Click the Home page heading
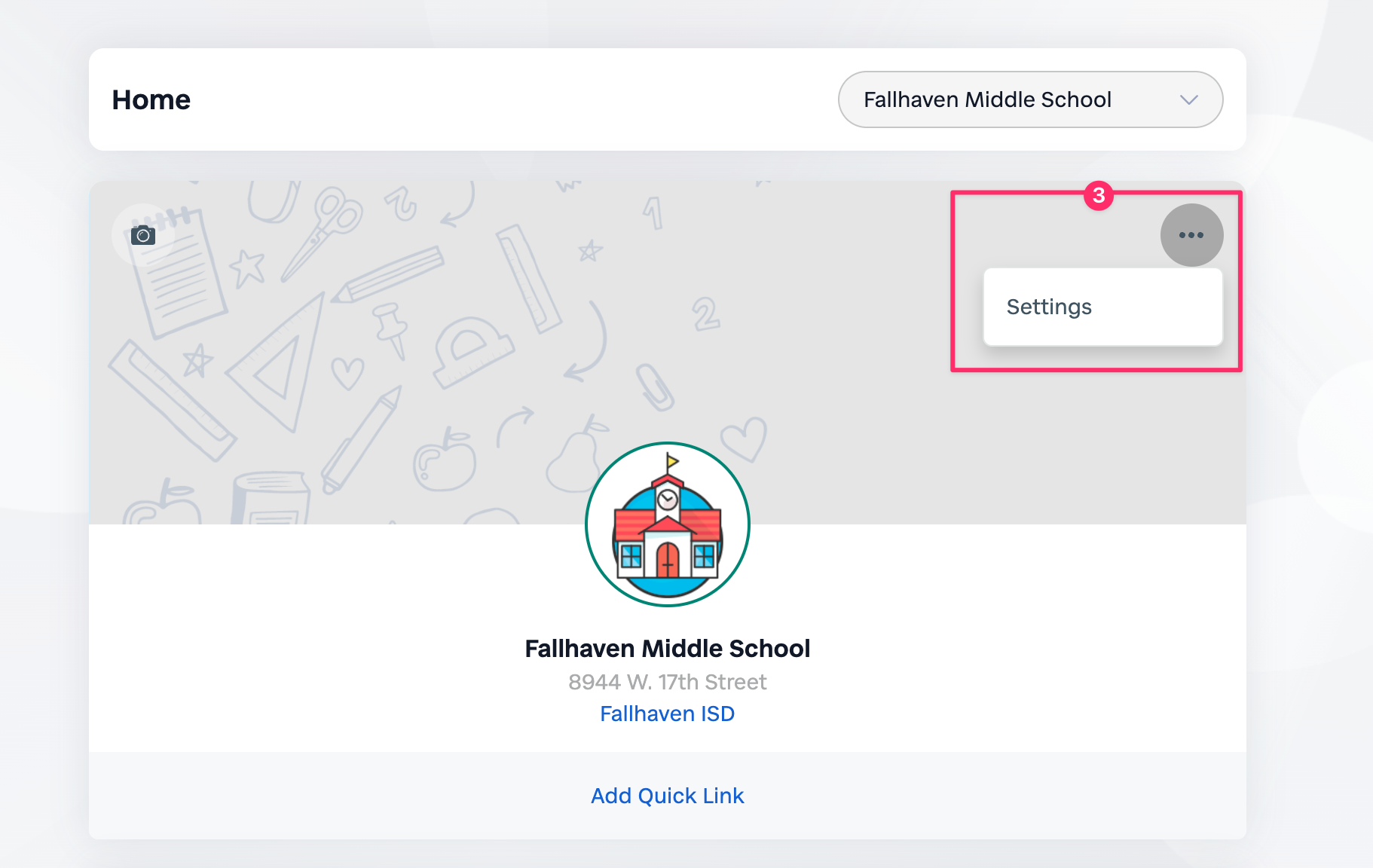 coord(151,99)
